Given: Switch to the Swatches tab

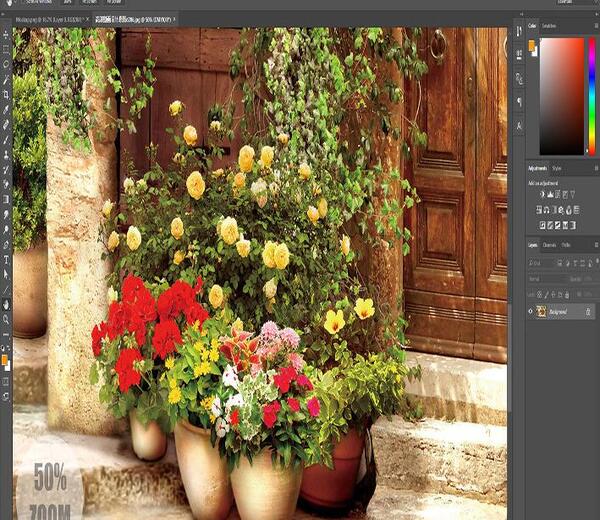Looking at the screenshot, I should 549,26.
